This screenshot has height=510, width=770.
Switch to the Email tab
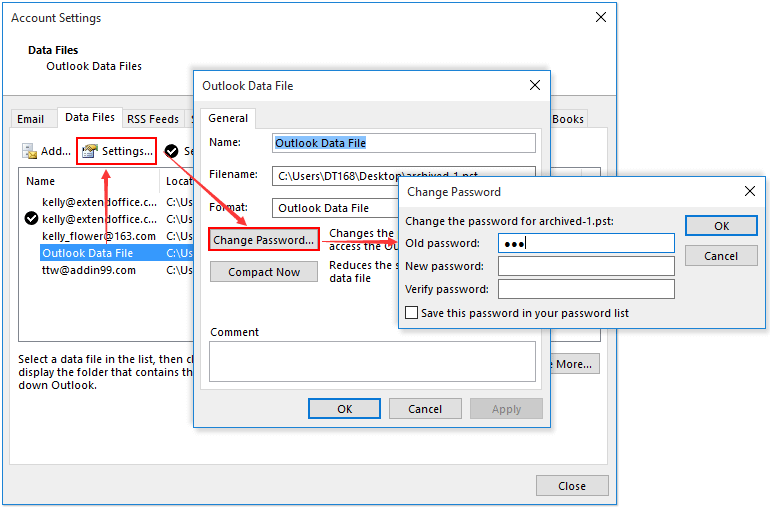pyautogui.click(x=30, y=119)
